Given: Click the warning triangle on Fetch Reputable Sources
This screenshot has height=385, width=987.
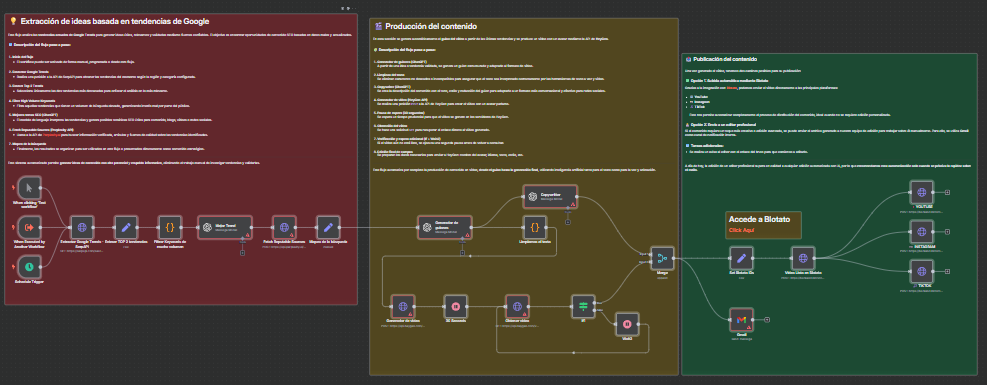Looking at the screenshot, I should (291, 235).
